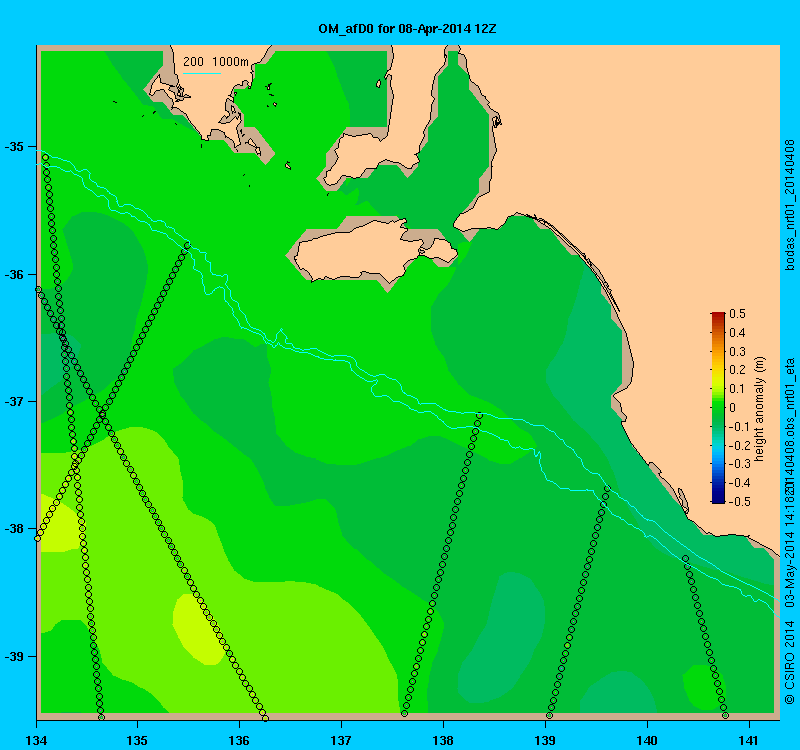
Task: Click the colorbar "0.1" tick label
Action: [x=737, y=389]
